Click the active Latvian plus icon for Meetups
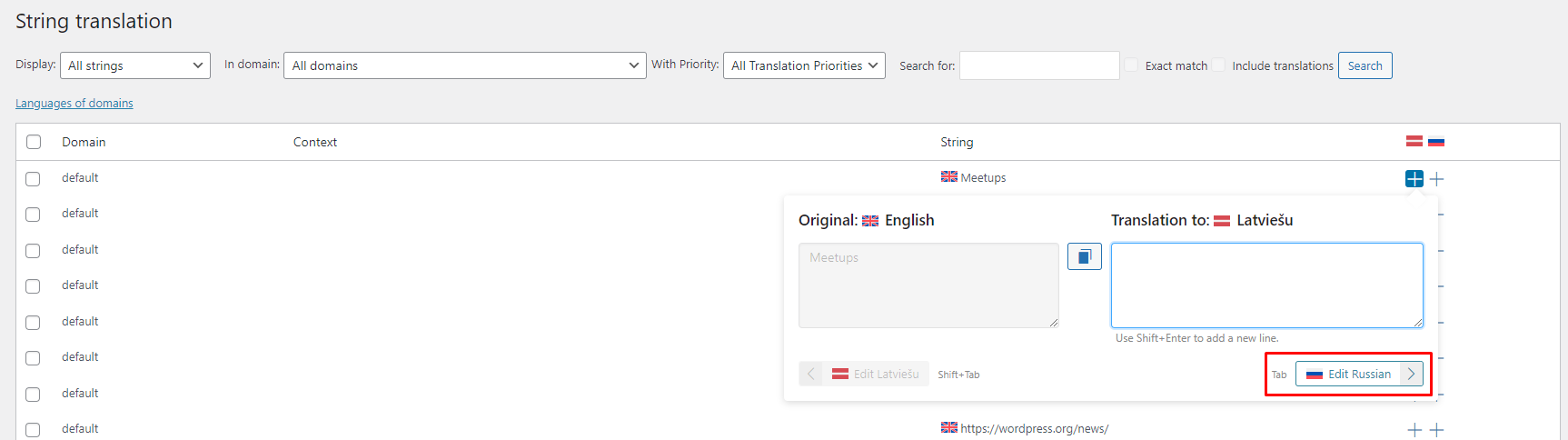1568x440 pixels. pos(1414,179)
